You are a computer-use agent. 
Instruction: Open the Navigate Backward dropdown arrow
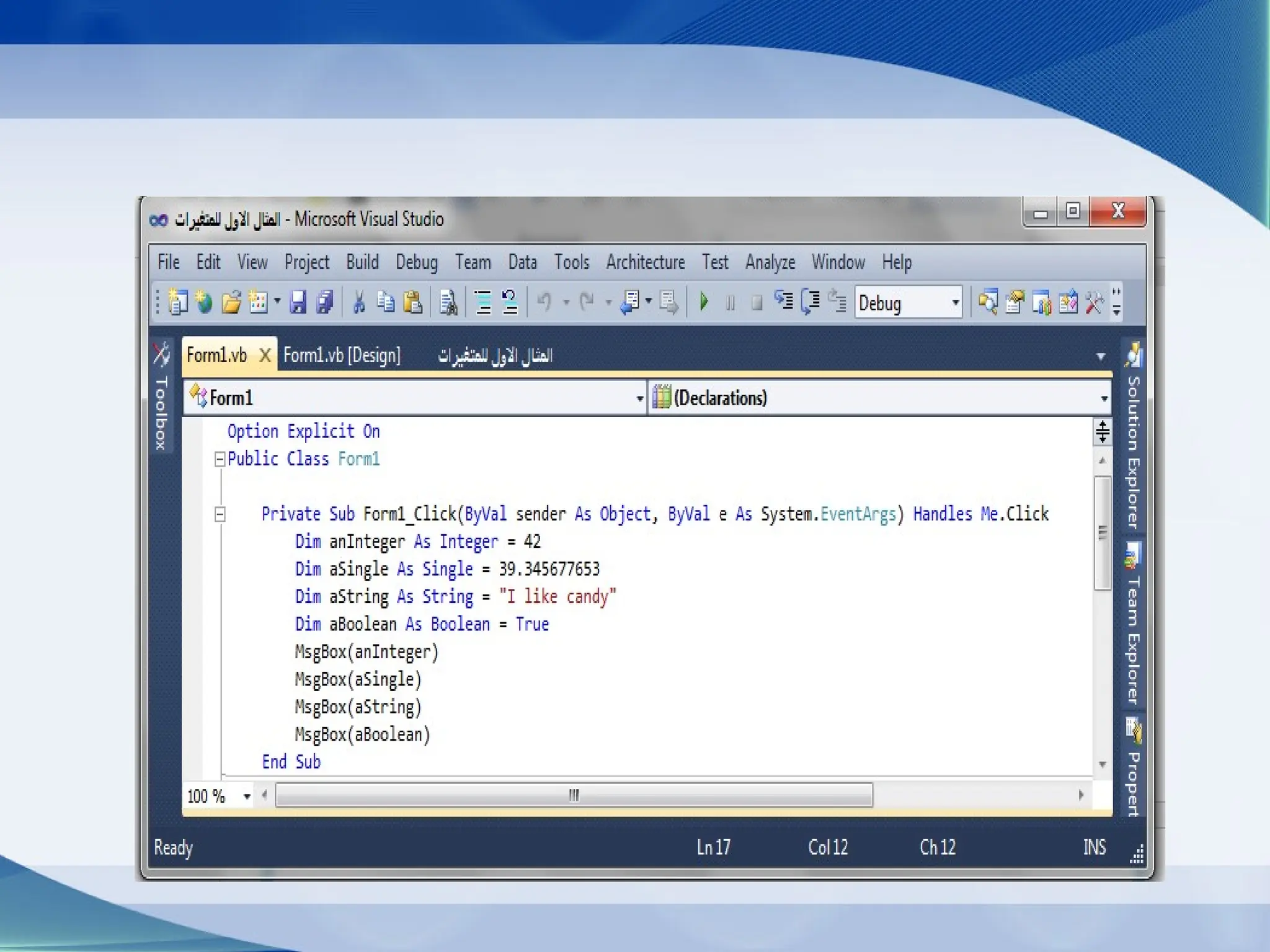point(649,302)
